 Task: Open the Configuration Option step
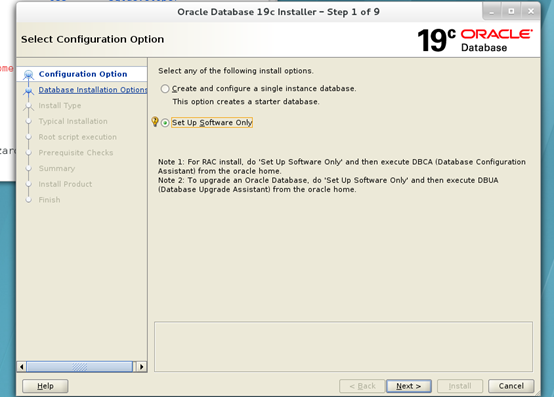[x=83, y=74]
